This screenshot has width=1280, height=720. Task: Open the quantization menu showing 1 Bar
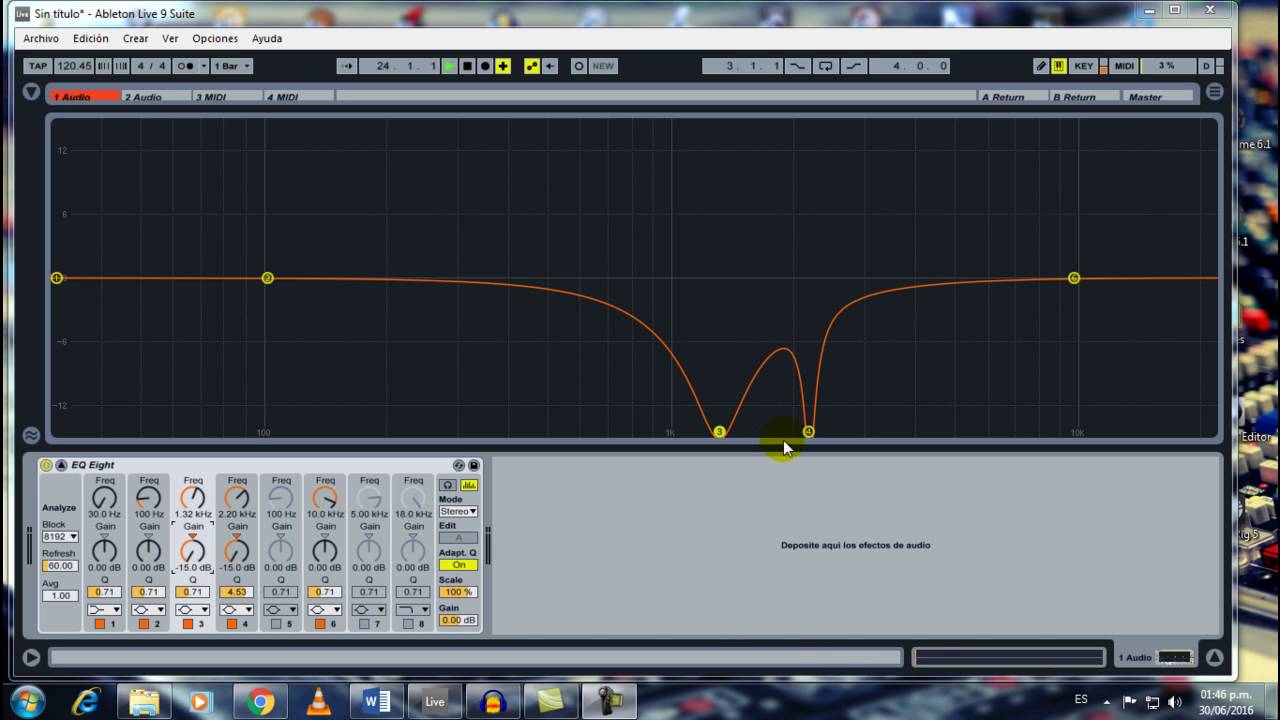click(231, 66)
